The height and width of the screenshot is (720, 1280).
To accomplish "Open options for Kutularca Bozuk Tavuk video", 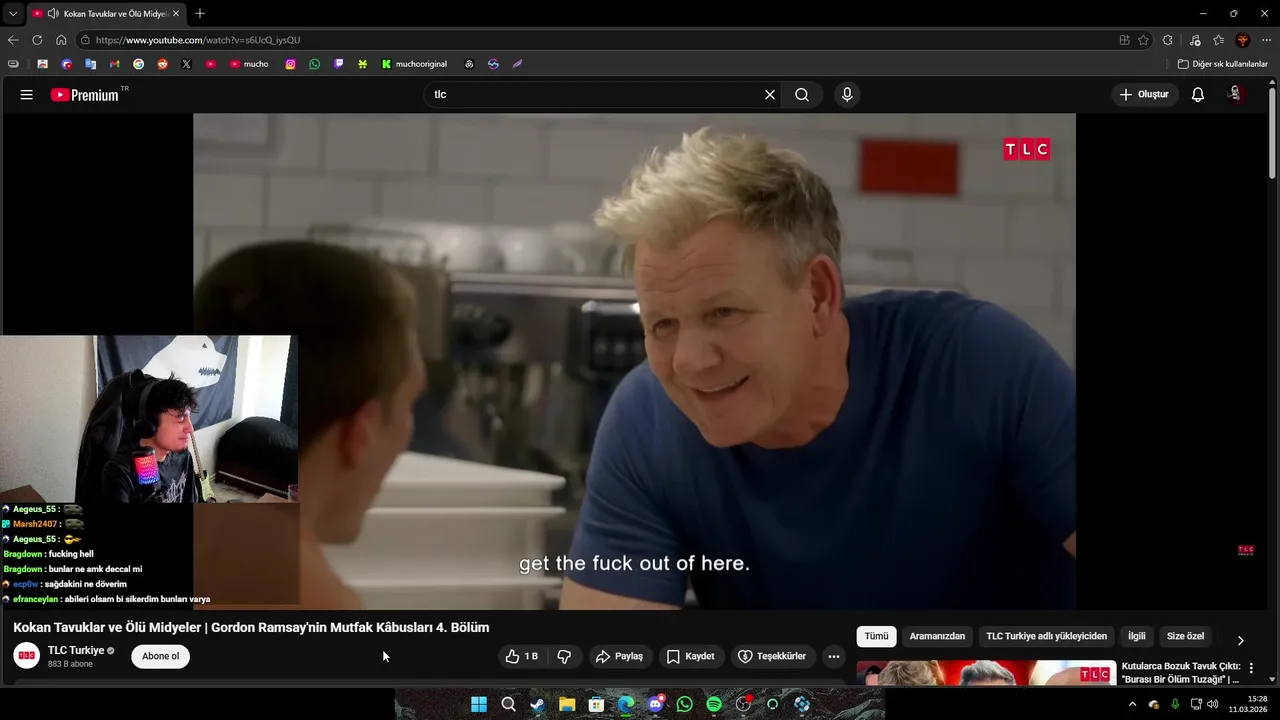I will [1251, 668].
